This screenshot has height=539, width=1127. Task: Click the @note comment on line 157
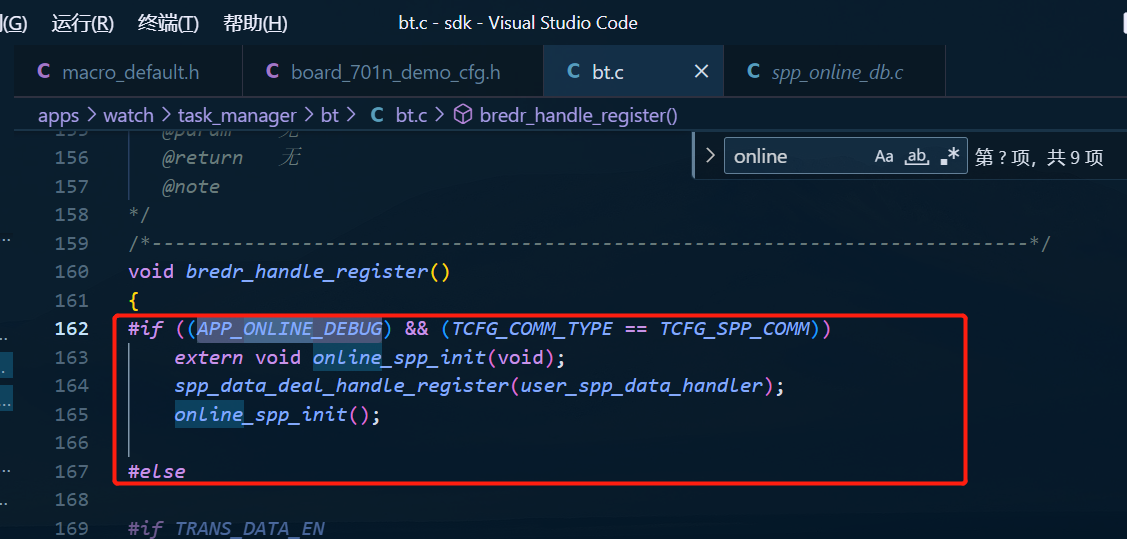click(x=191, y=186)
